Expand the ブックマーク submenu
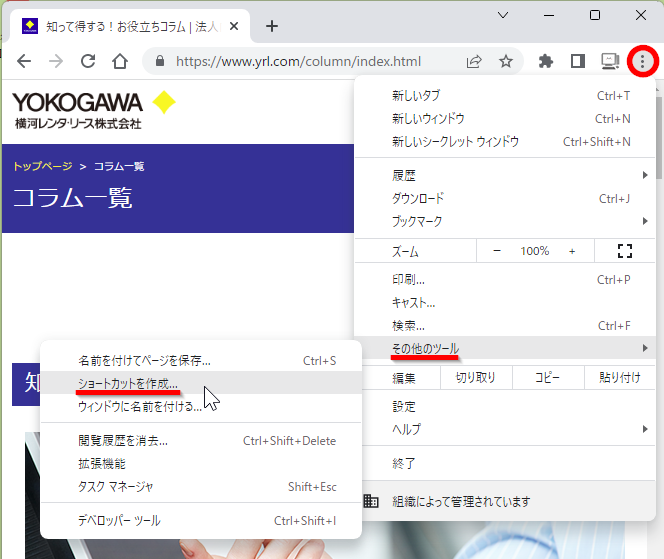 (x=505, y=221)
